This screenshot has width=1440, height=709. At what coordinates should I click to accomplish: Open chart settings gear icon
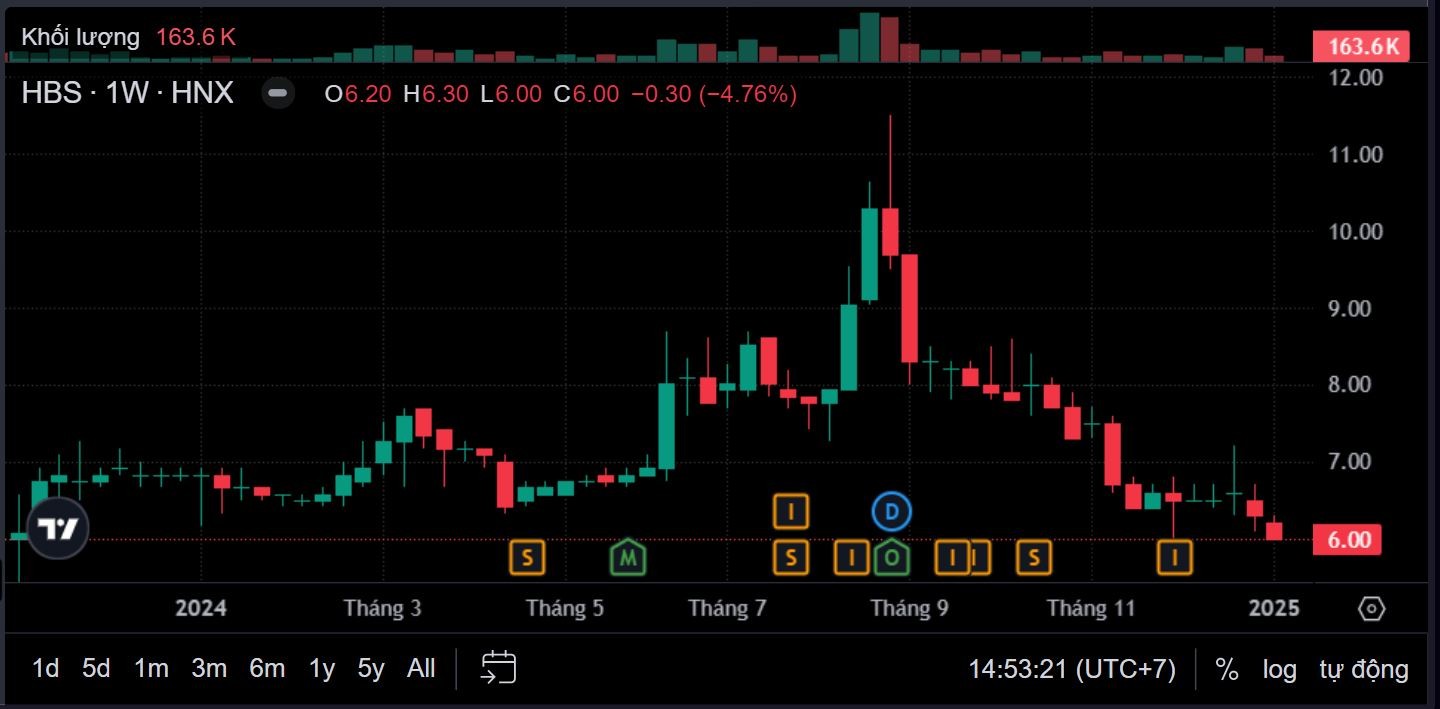(1372, 608)
